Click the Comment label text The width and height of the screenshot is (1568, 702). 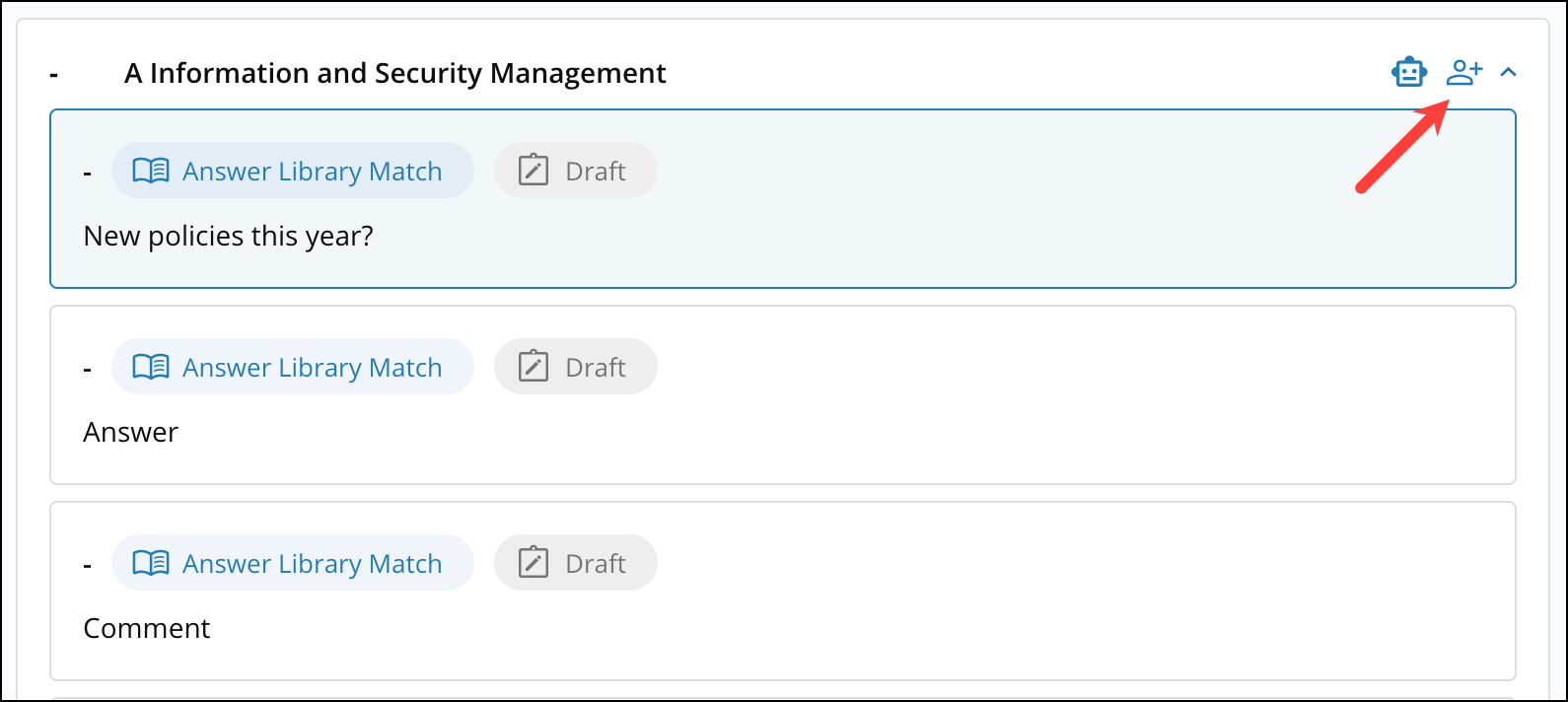pyautogui.click(x=146, y=627)
